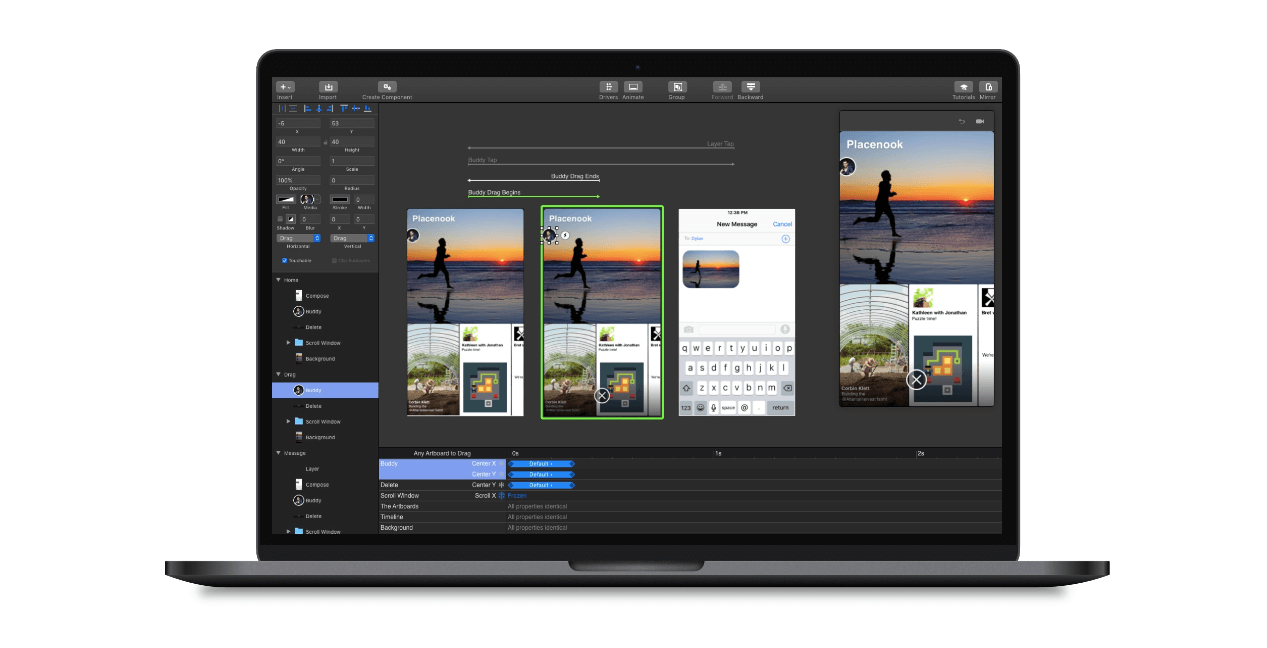Image resolution: width=1267 pixels, height=648 pixels.
Task: Send layer backward using the Backward icon
Action: pyautogui.click(x=750, y=88)
